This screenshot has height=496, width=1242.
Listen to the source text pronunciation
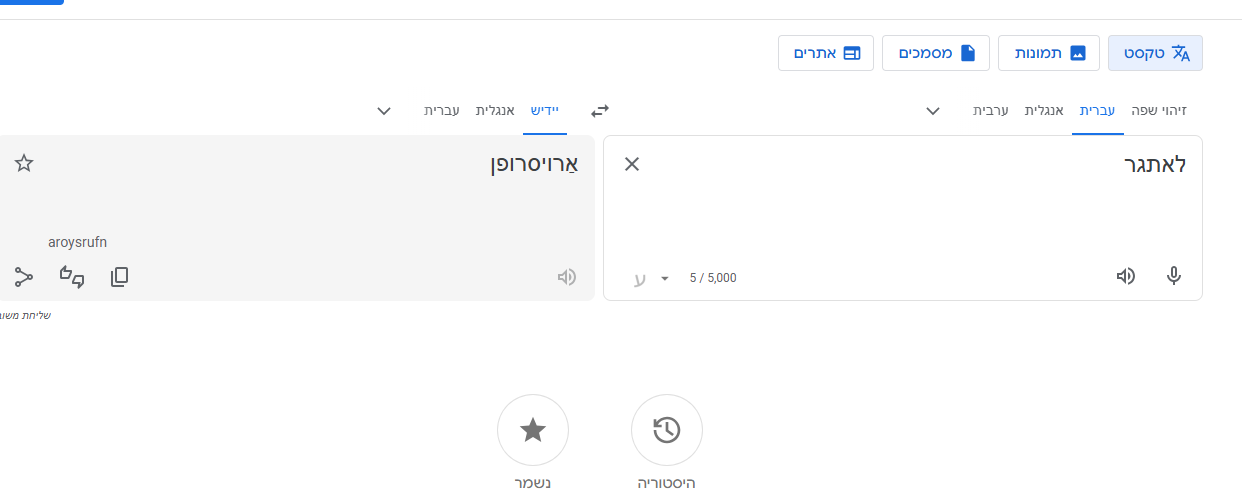(x=1126, y=276)
